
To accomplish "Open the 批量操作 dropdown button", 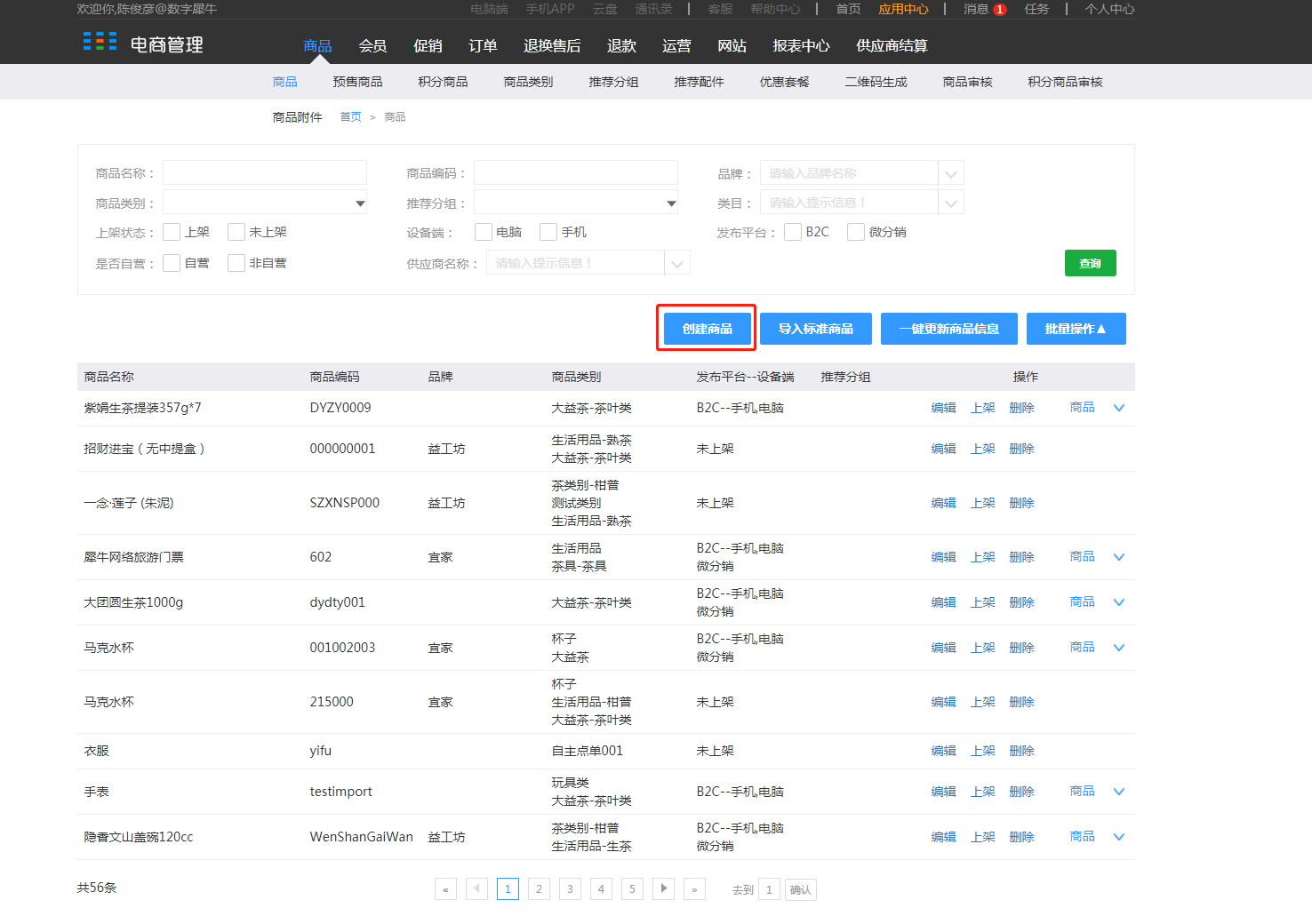I will (1076, 329).
